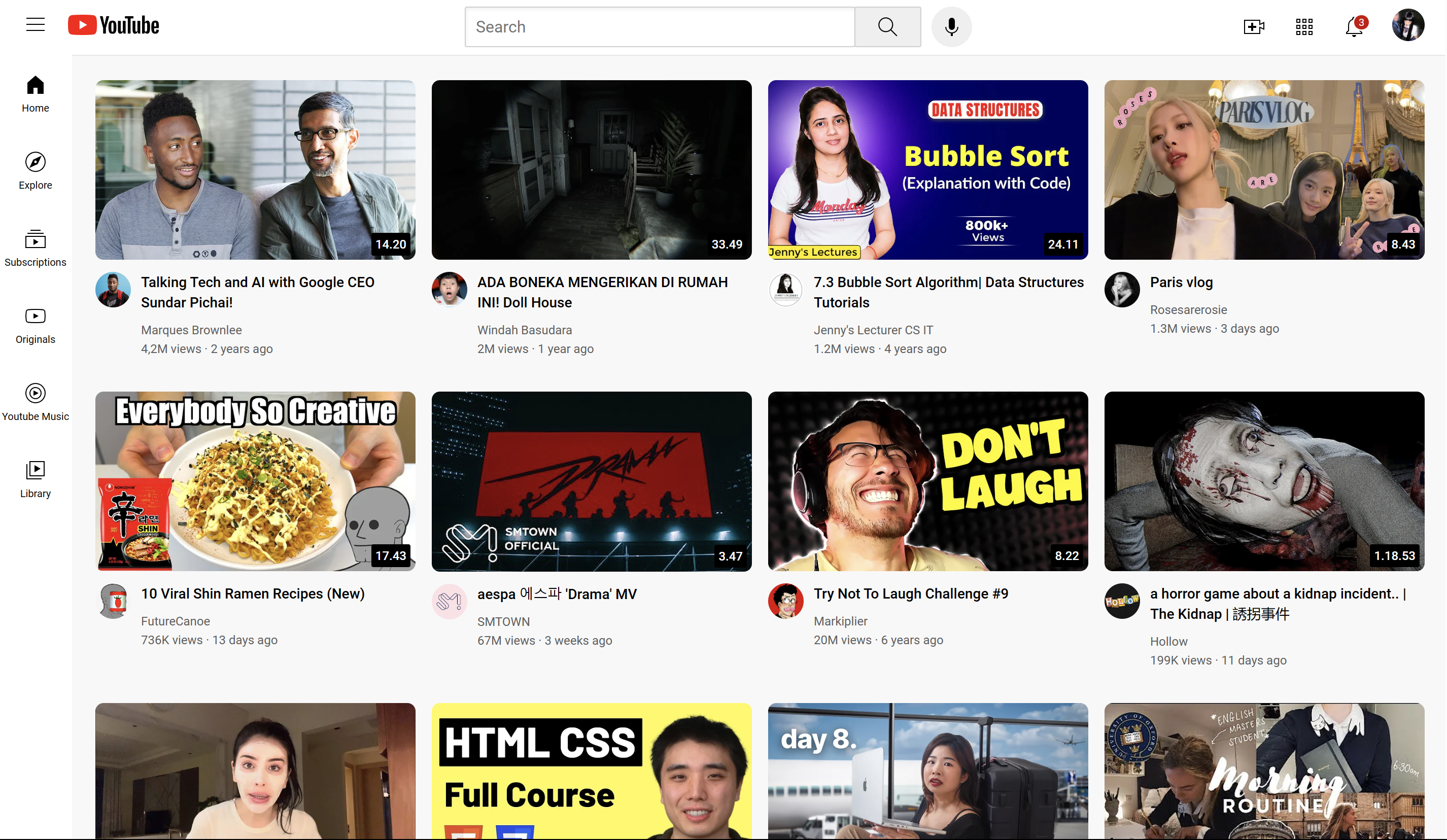The width and height of the screenshot is (1447, 840).
Task: Open Youtube Music in sidebar
Action: [x=36, y=402]
